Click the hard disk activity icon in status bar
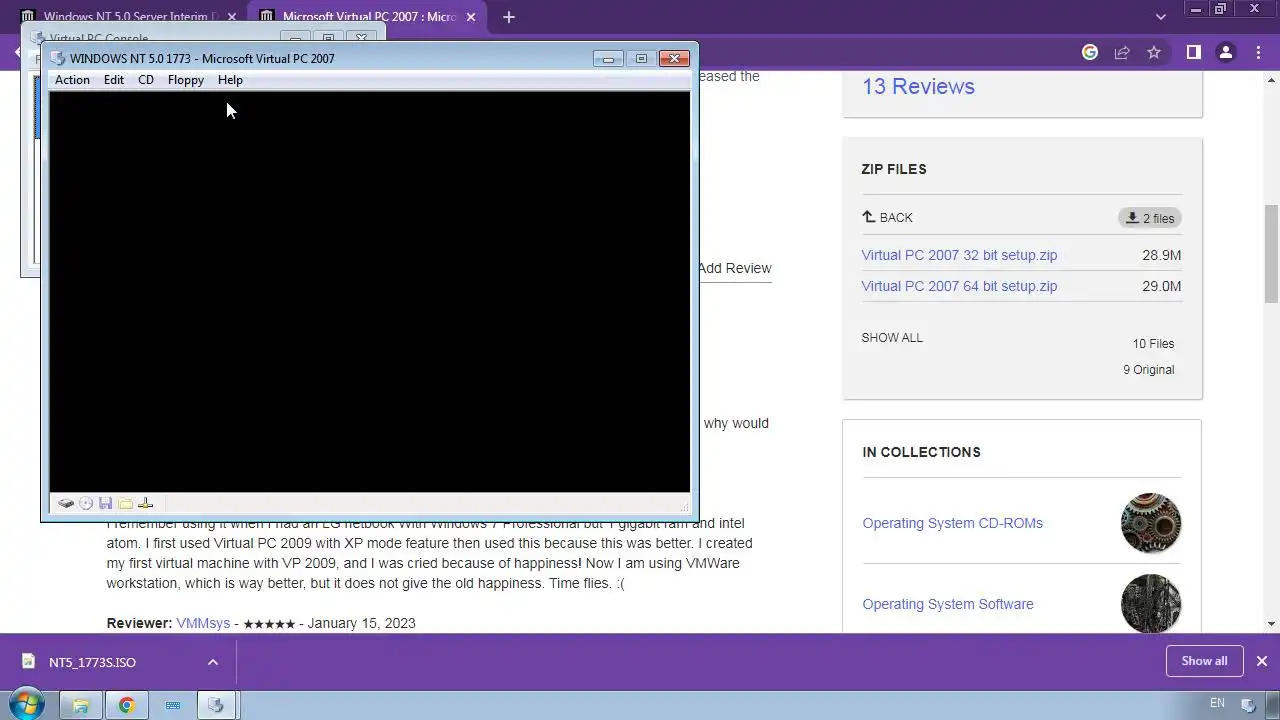1280x720 pixels. 66,504
